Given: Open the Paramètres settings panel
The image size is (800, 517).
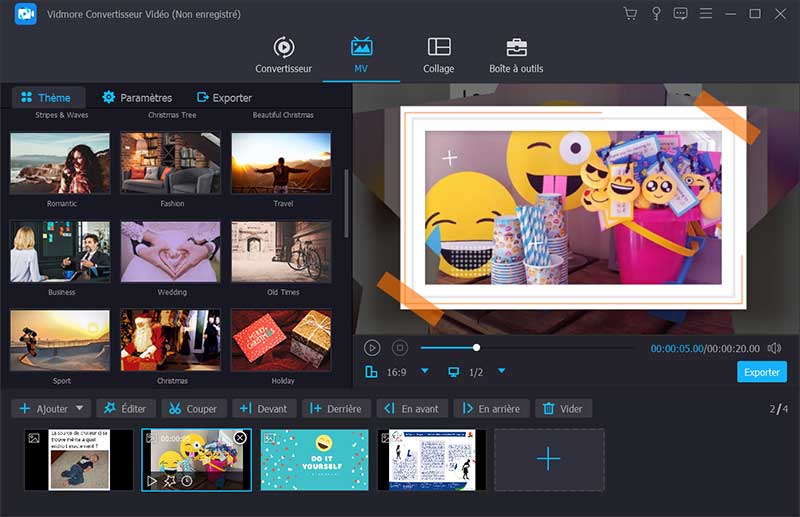Looking at the screenshot, I should click(137, 98).
